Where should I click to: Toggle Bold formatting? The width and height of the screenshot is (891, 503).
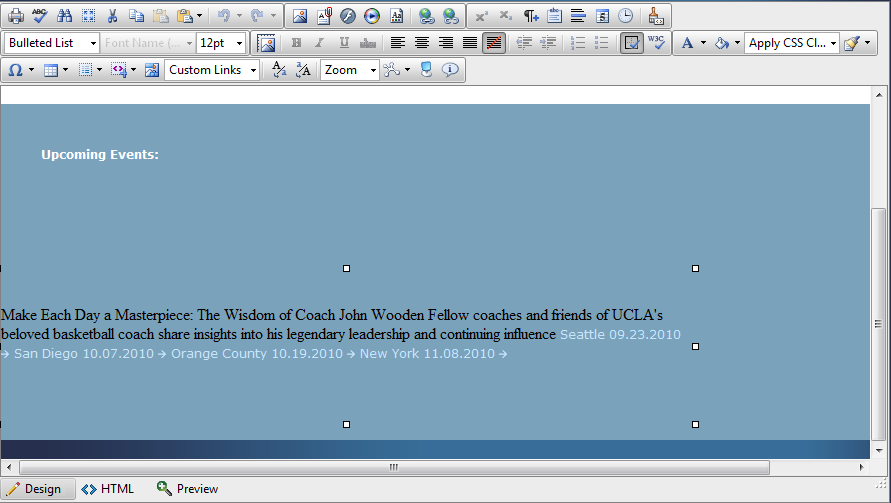click(296, 43)
